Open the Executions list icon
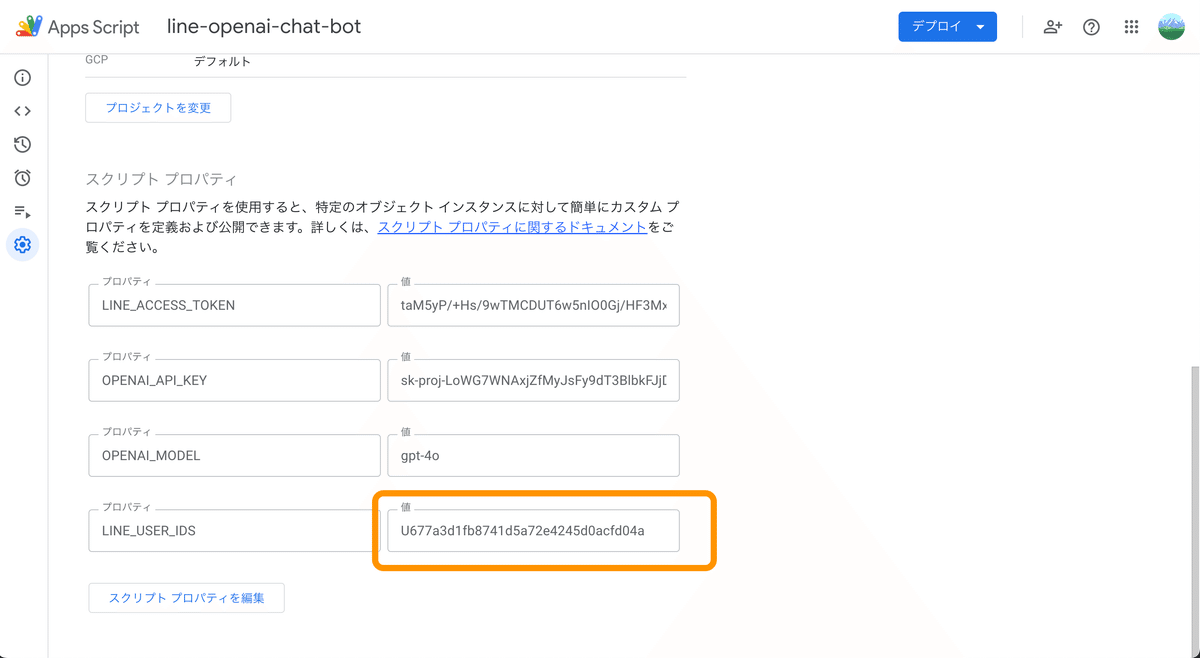This screenshot has height=658, width=1200. [x=22, y=211]
